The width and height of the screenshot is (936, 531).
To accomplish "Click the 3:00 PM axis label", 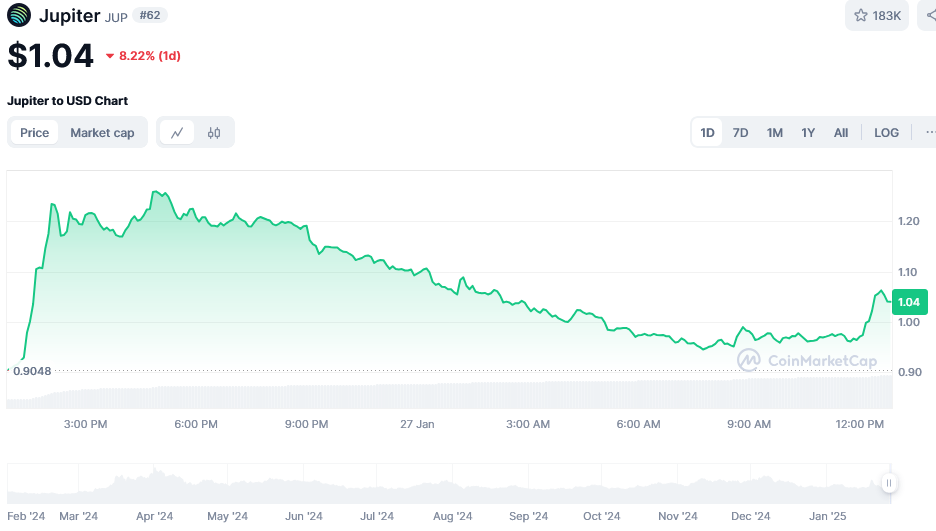I will [85, 424].
